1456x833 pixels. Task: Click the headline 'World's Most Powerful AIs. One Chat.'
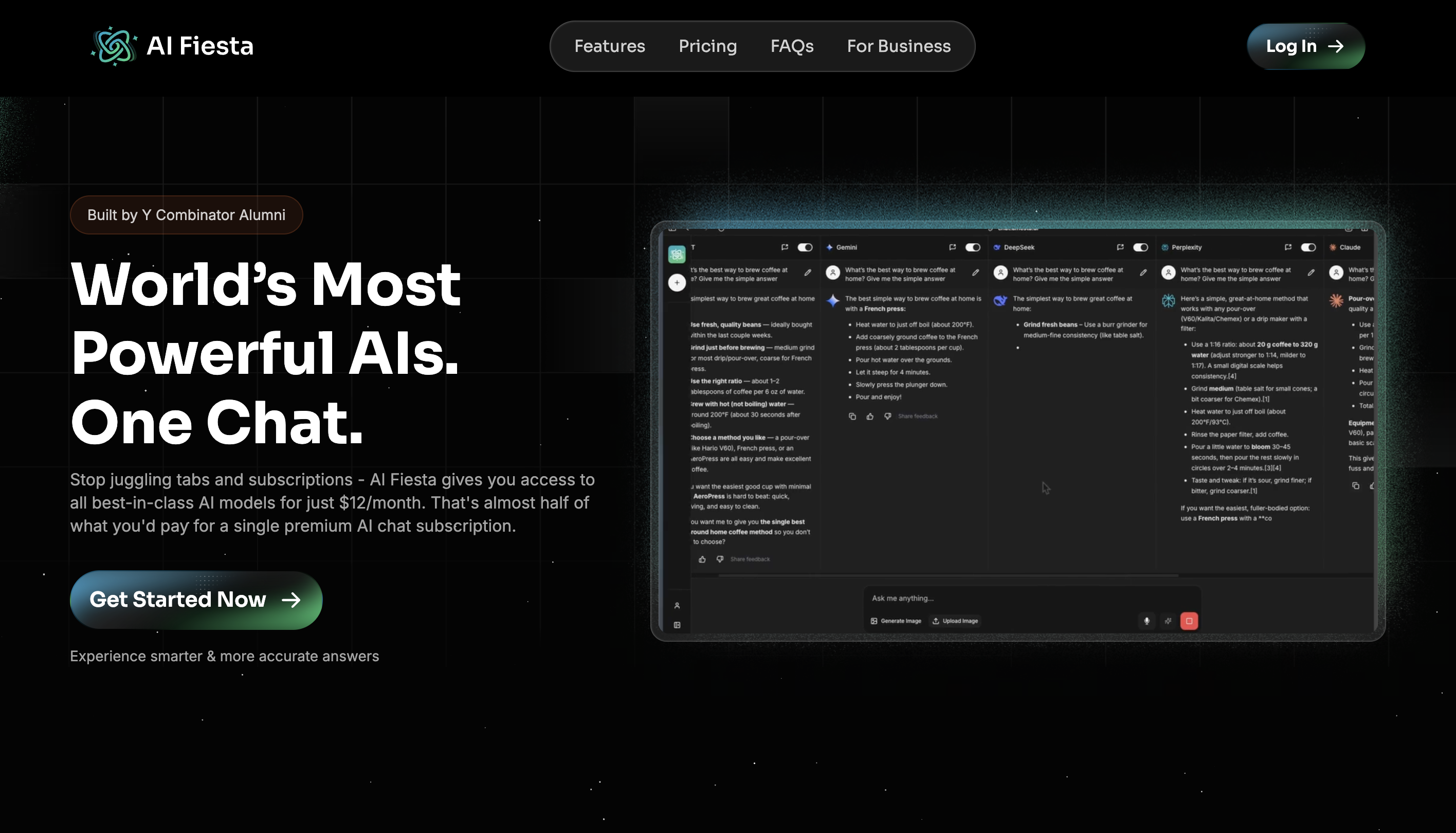pos(265,353)
